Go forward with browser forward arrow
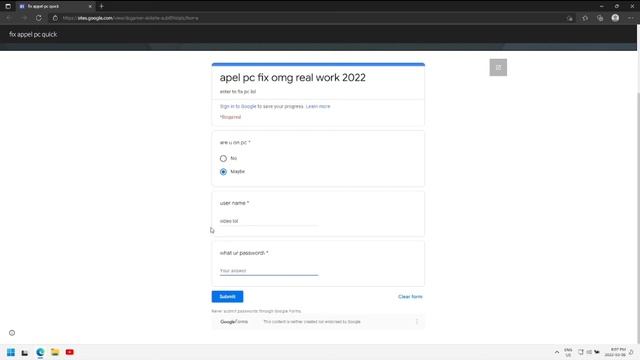The height and width of the screenshot is (360, 640). tap(24, 18)
